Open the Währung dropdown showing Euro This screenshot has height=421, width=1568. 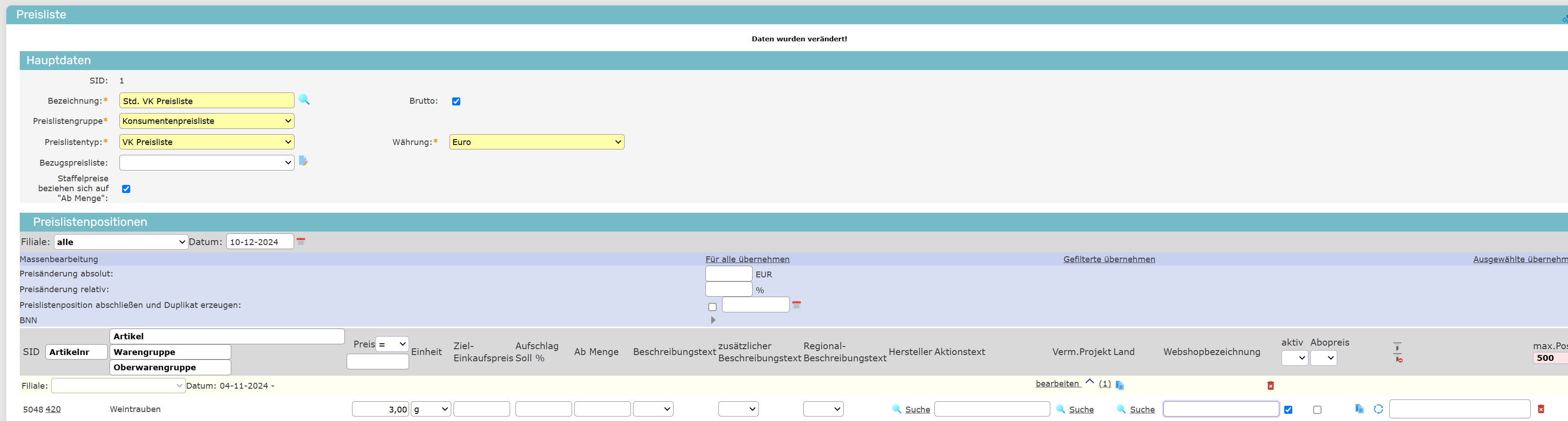536,142
